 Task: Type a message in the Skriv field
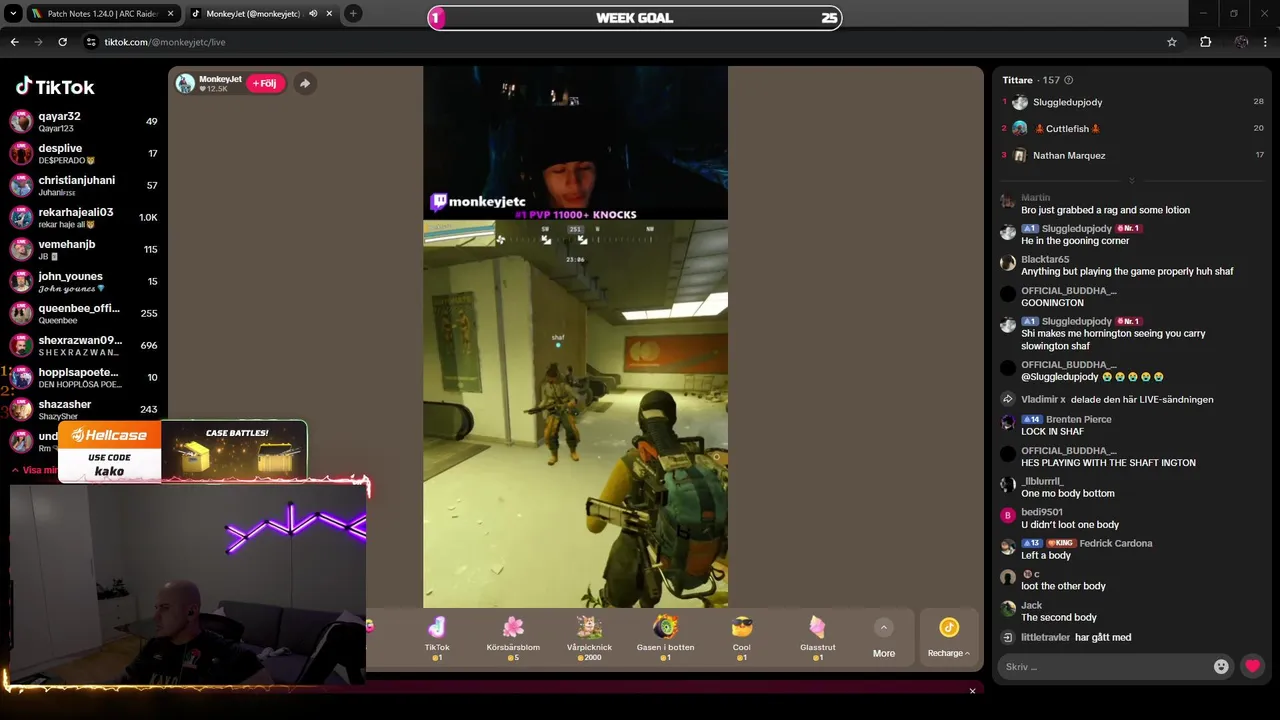click(1106, 666)
